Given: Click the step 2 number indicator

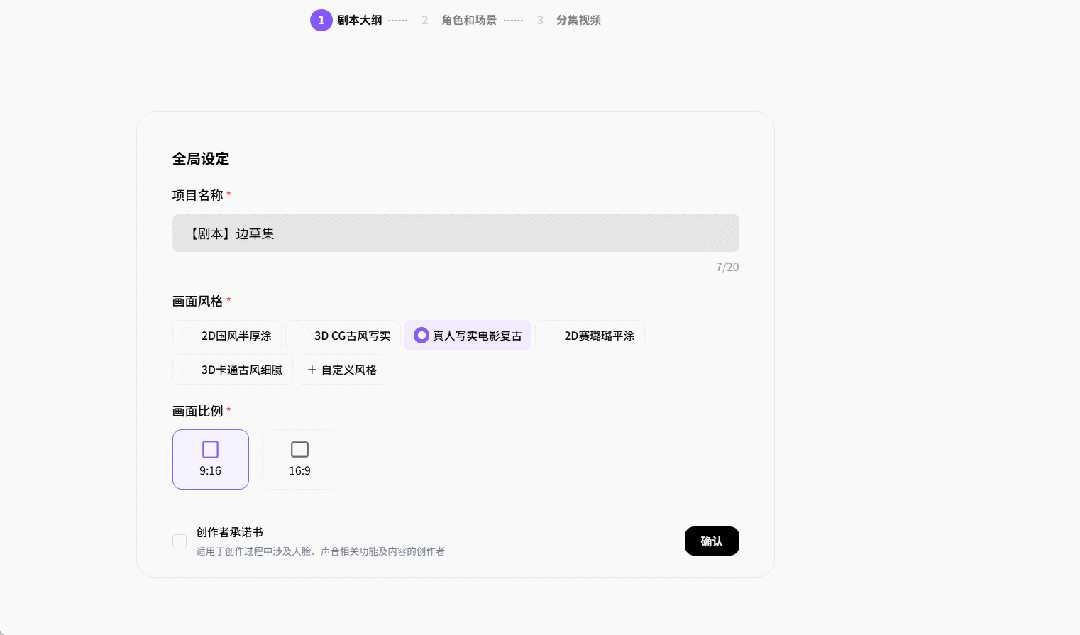Looking at the screenshot, I should [x=425, y=20].
